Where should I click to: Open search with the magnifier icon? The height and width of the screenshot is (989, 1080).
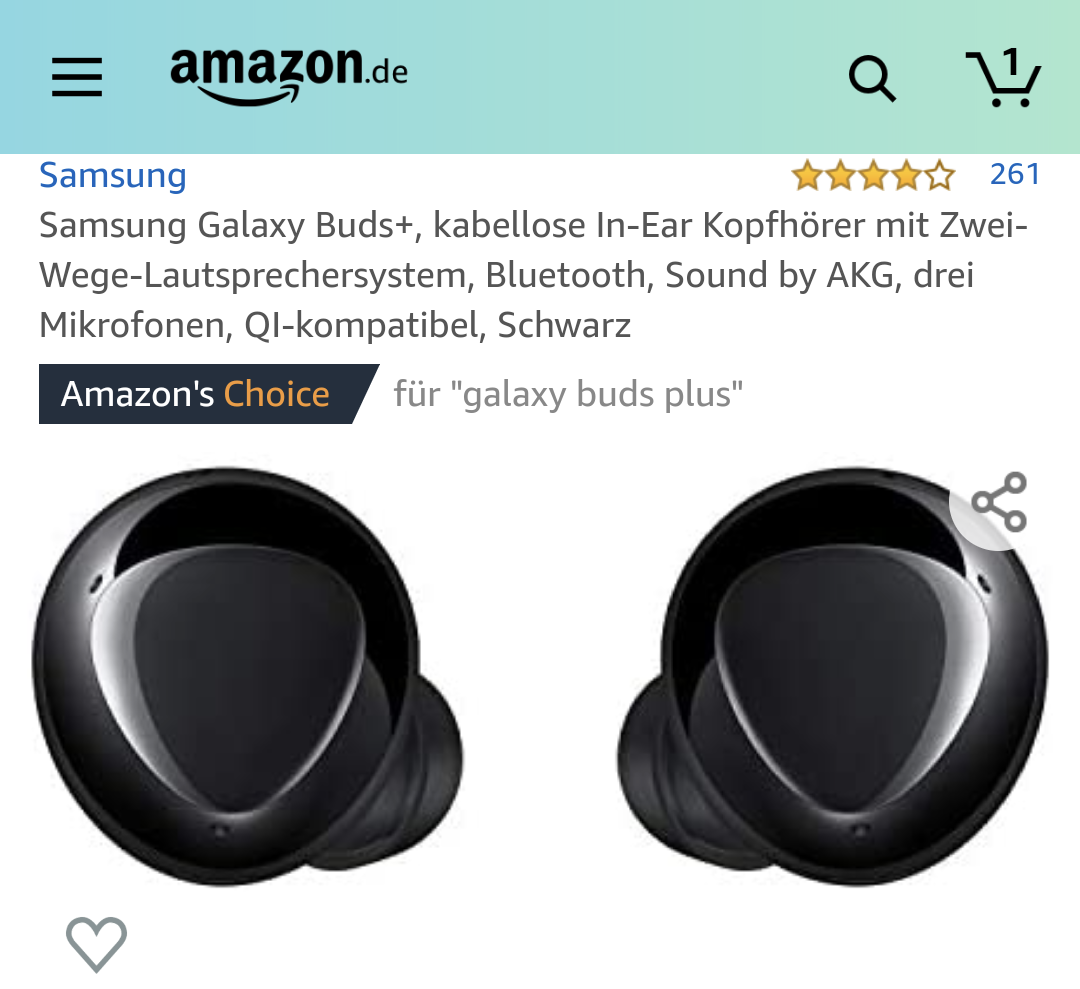(872, 79)
